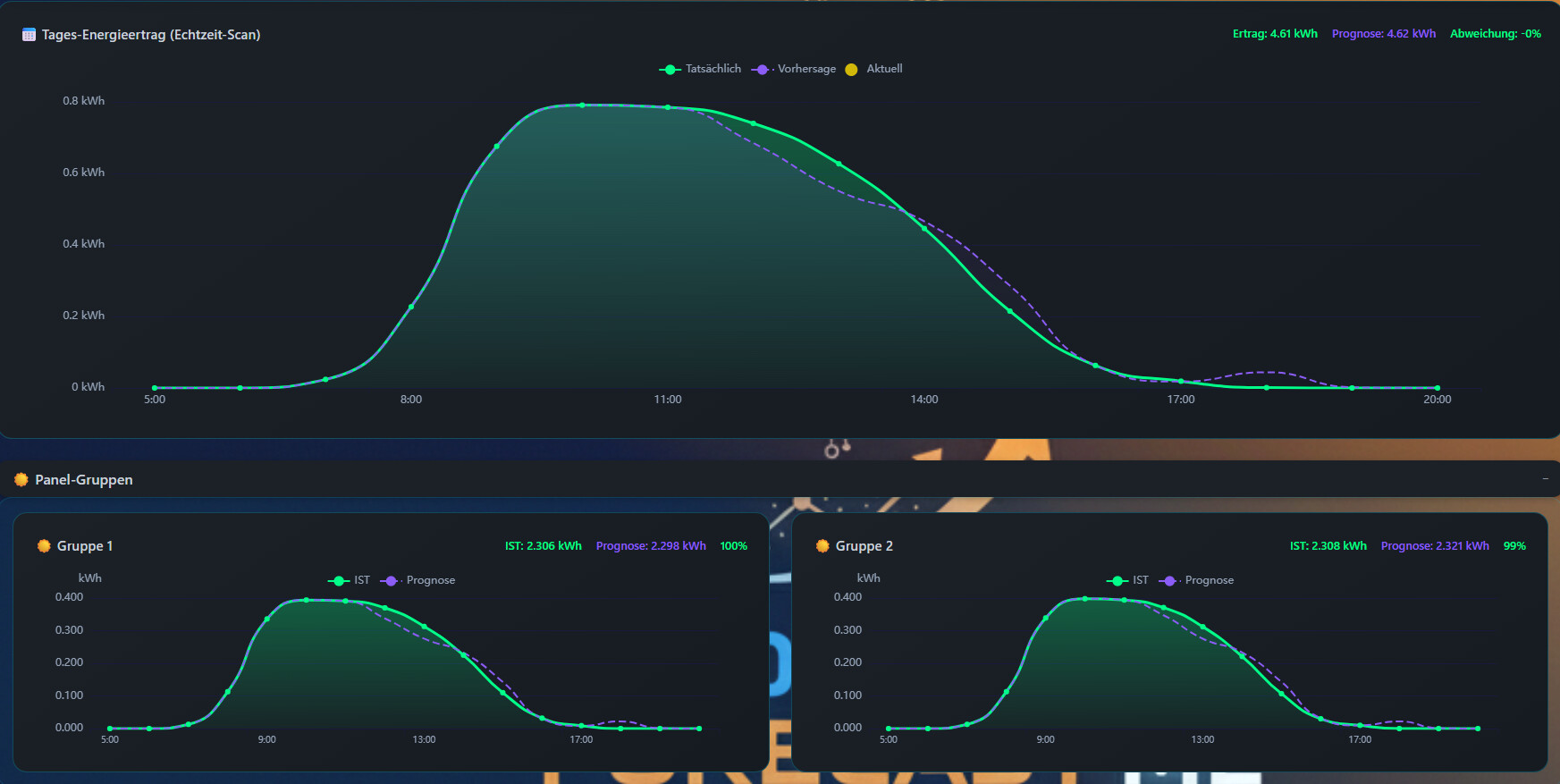Click green IST legend marker in Gruppe 2
This screenshot has height=784, width=1560.
1117,581
